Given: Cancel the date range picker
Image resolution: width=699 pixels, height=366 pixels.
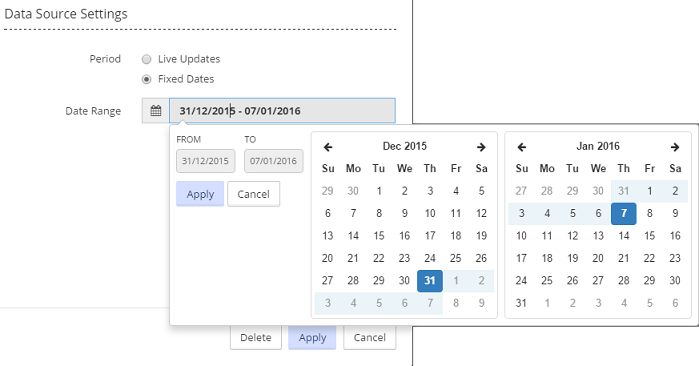Looking at the screenshot, I should (253, 194).
